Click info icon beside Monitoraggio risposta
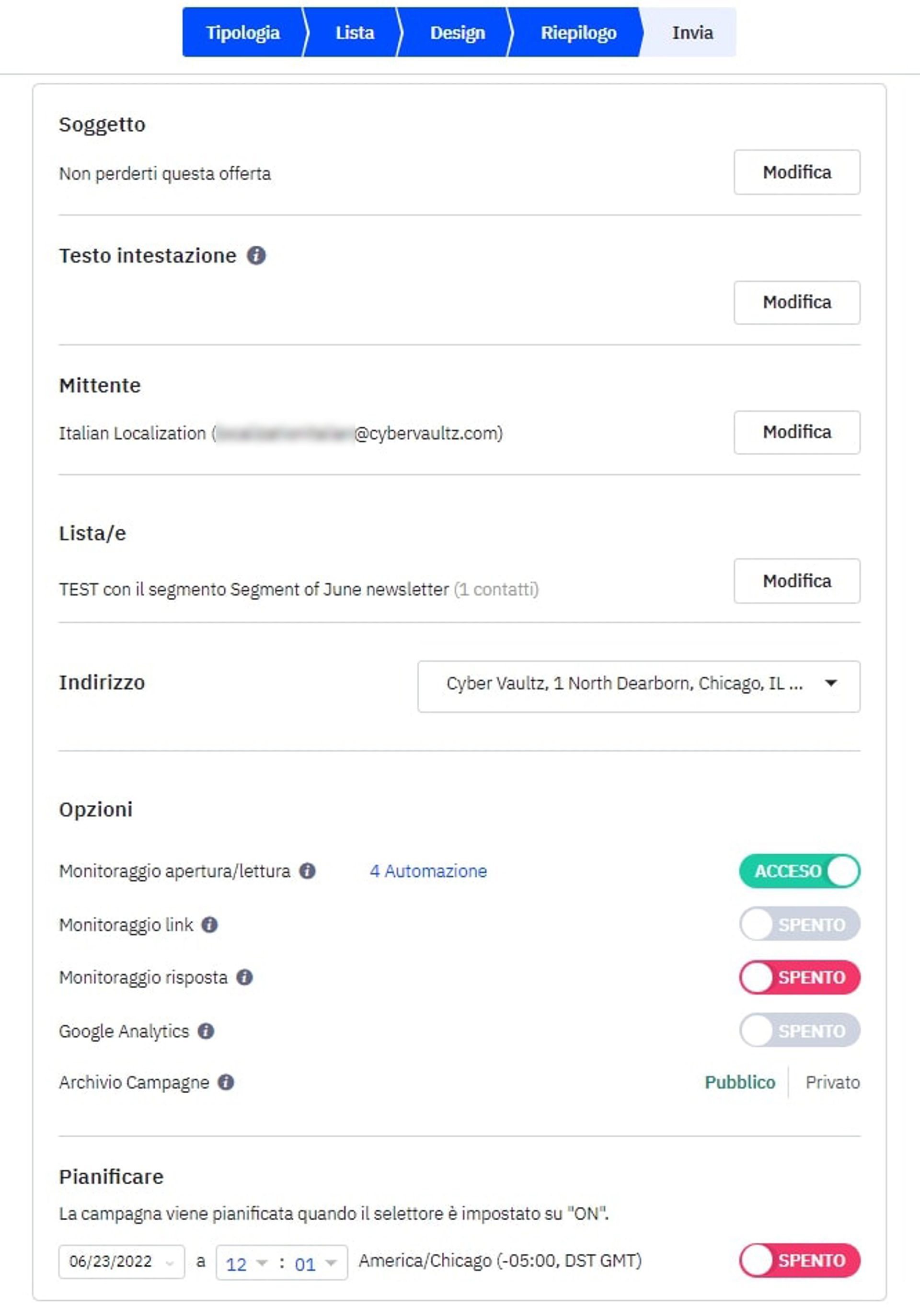 [245, 977]
